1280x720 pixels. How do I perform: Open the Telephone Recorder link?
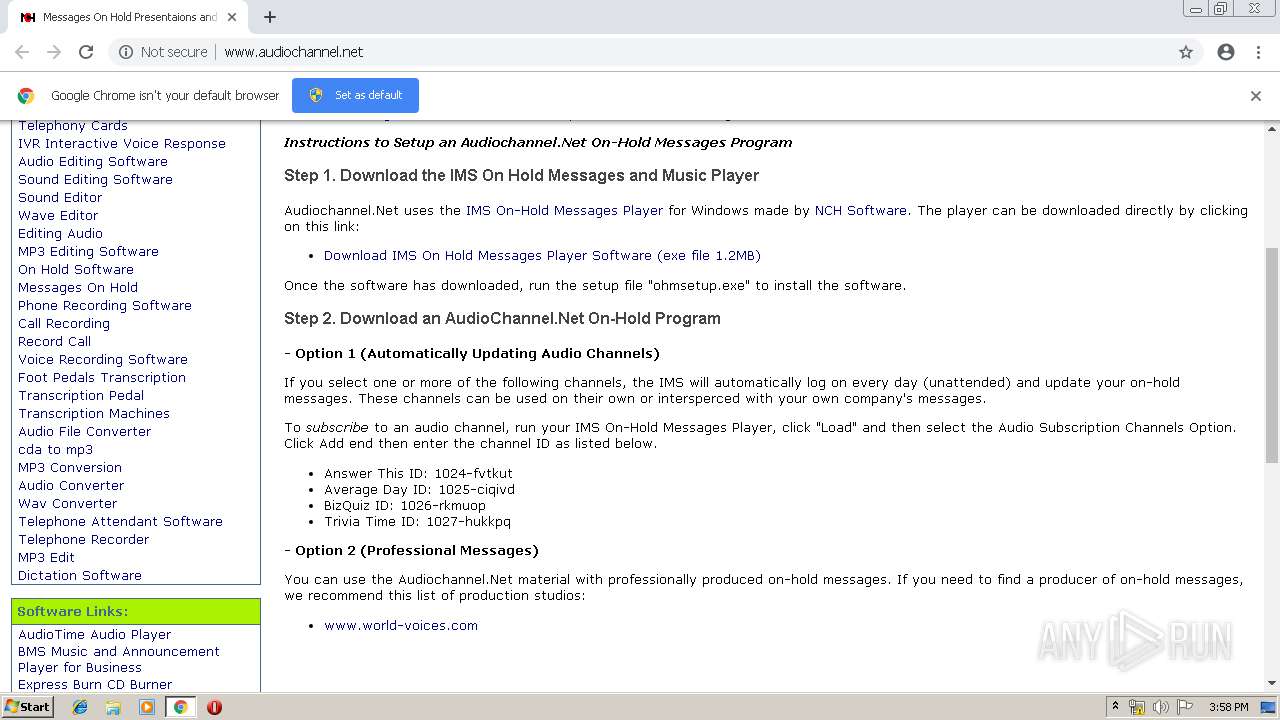[83, 539]
